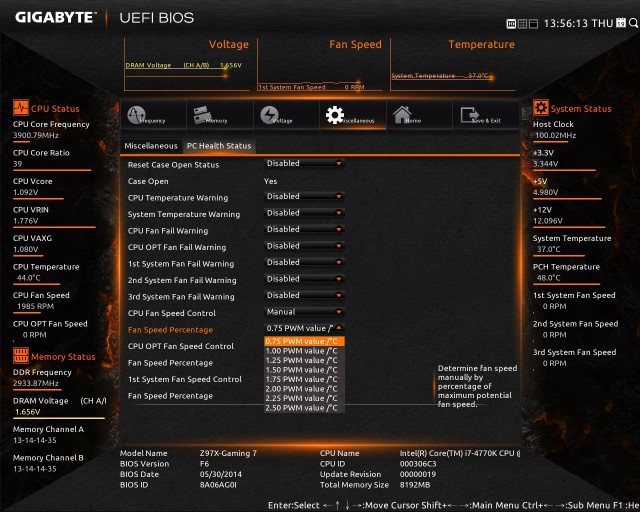Open the 3rd System Fan Fail Warning dropdown
The image size is (640, 512).
point(304,295)
